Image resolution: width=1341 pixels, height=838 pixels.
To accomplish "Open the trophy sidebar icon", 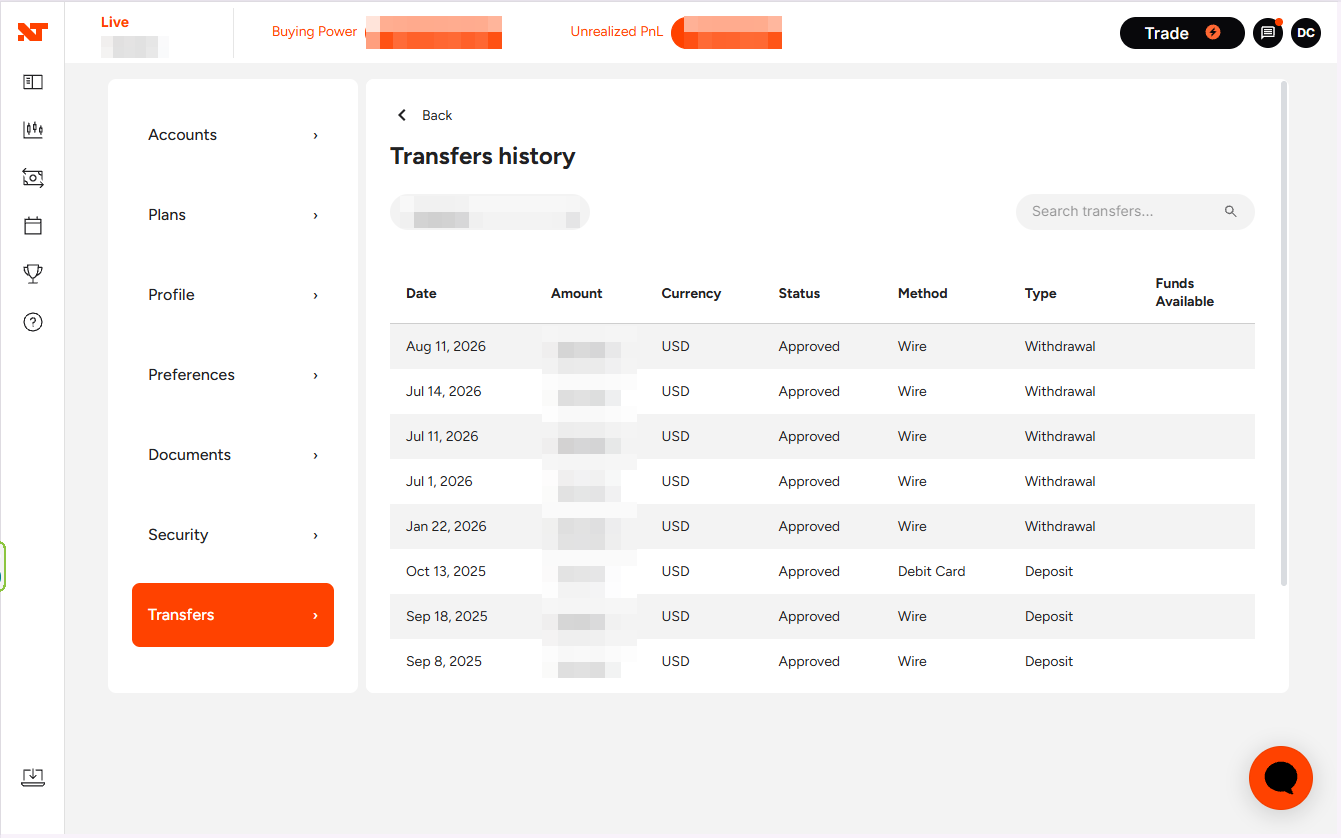I will coord(33,273).
